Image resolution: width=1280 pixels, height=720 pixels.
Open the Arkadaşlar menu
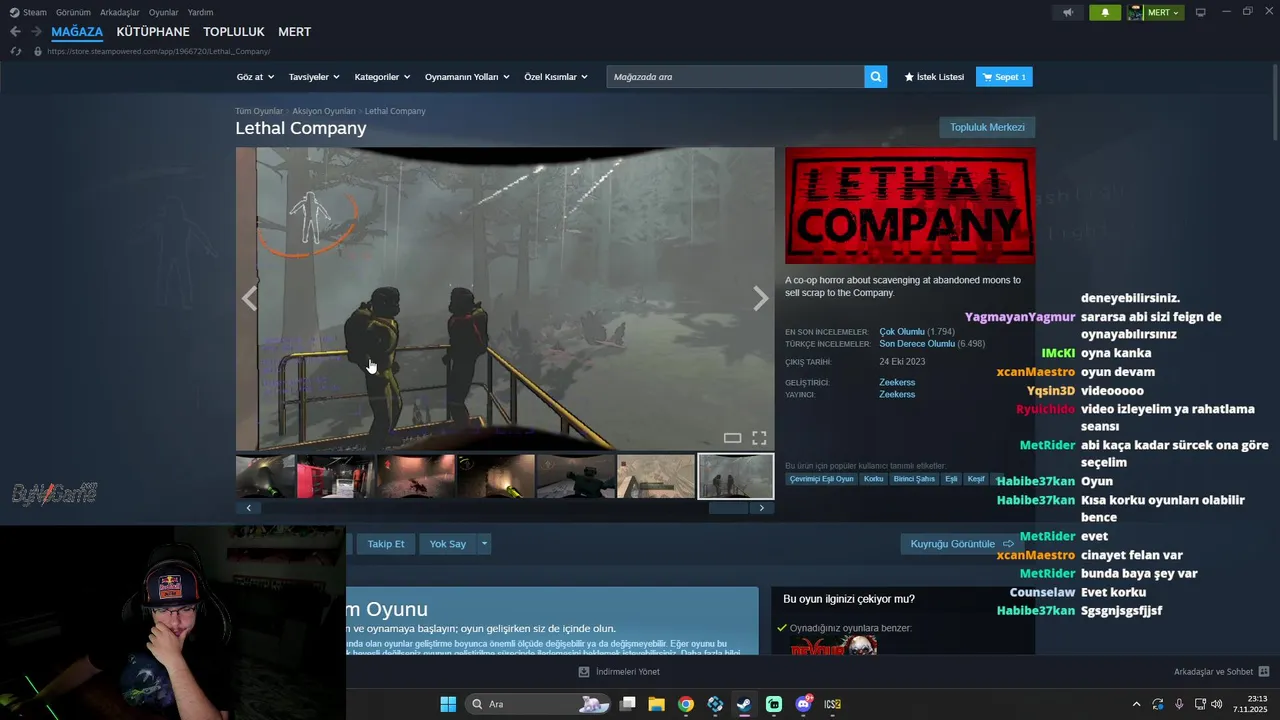click(120, 12)
